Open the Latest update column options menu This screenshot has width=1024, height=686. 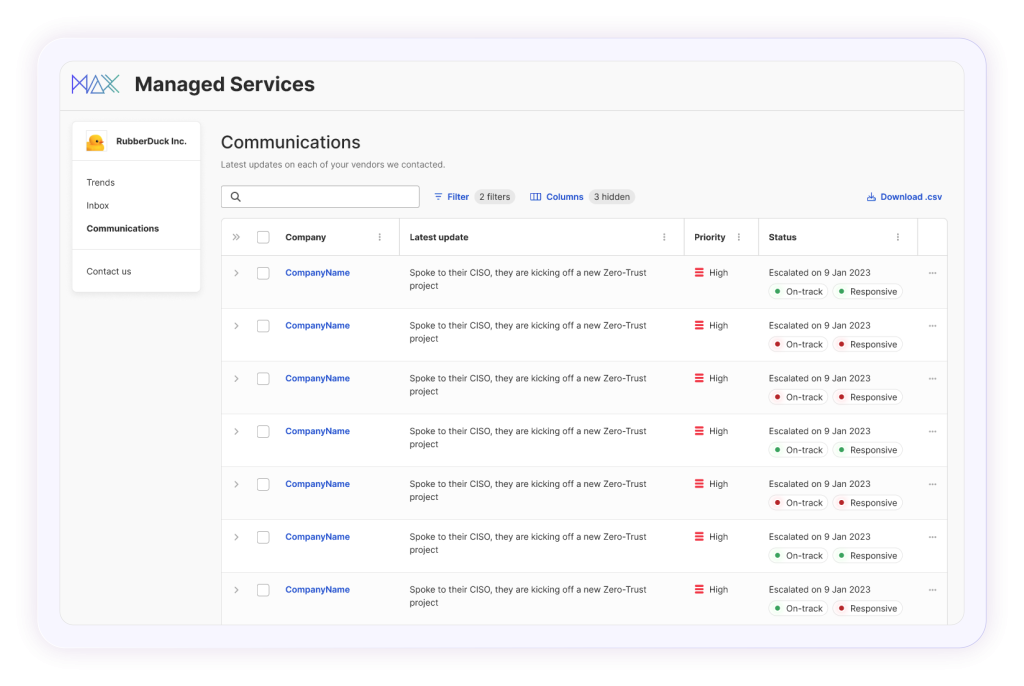click(664, 237)
